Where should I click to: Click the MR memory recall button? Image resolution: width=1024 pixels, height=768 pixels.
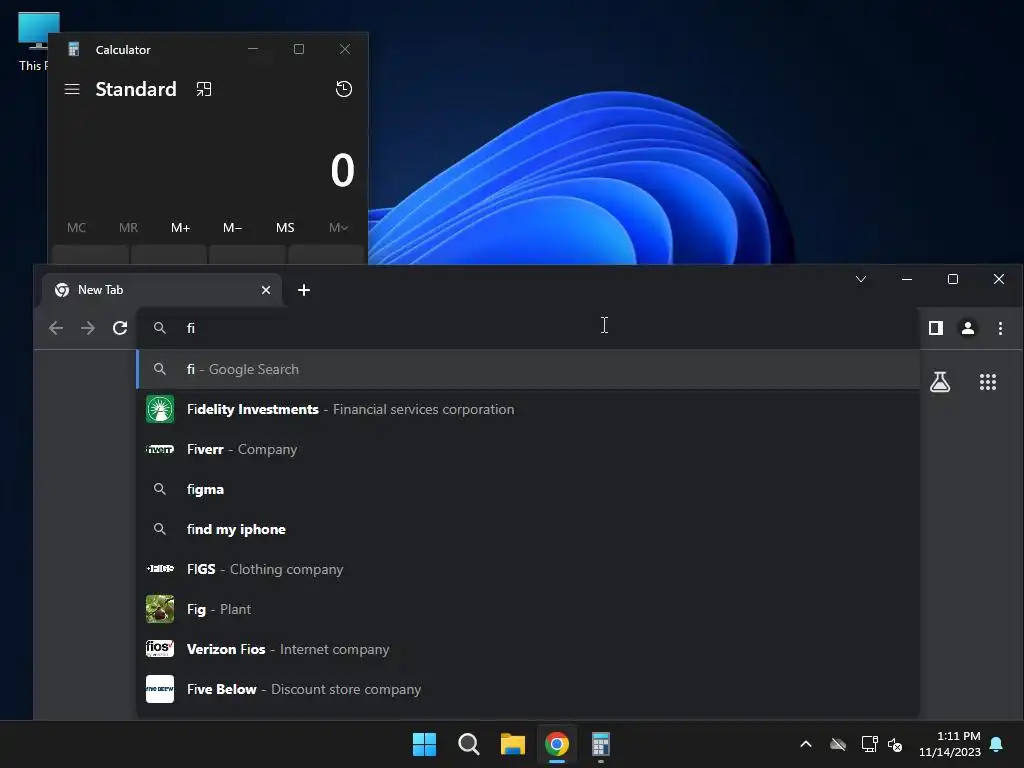(129, 227)
